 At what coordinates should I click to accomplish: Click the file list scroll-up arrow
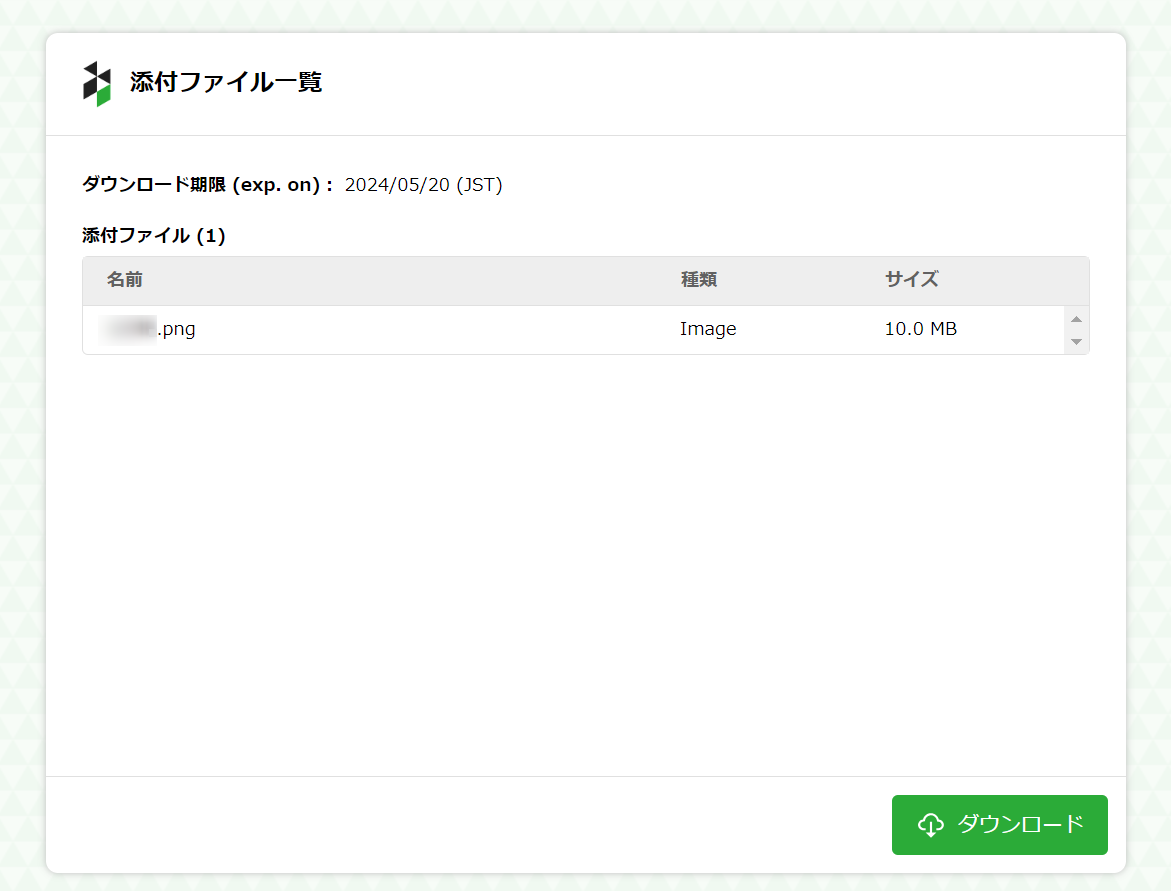tap(1076, 319)
